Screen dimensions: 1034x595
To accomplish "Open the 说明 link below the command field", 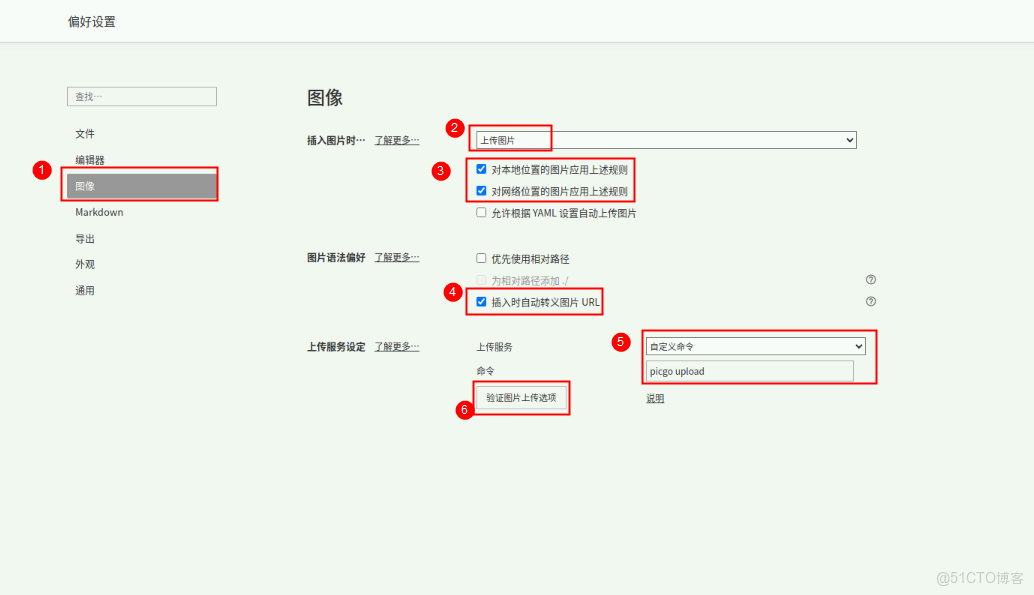I will (654, 397).
